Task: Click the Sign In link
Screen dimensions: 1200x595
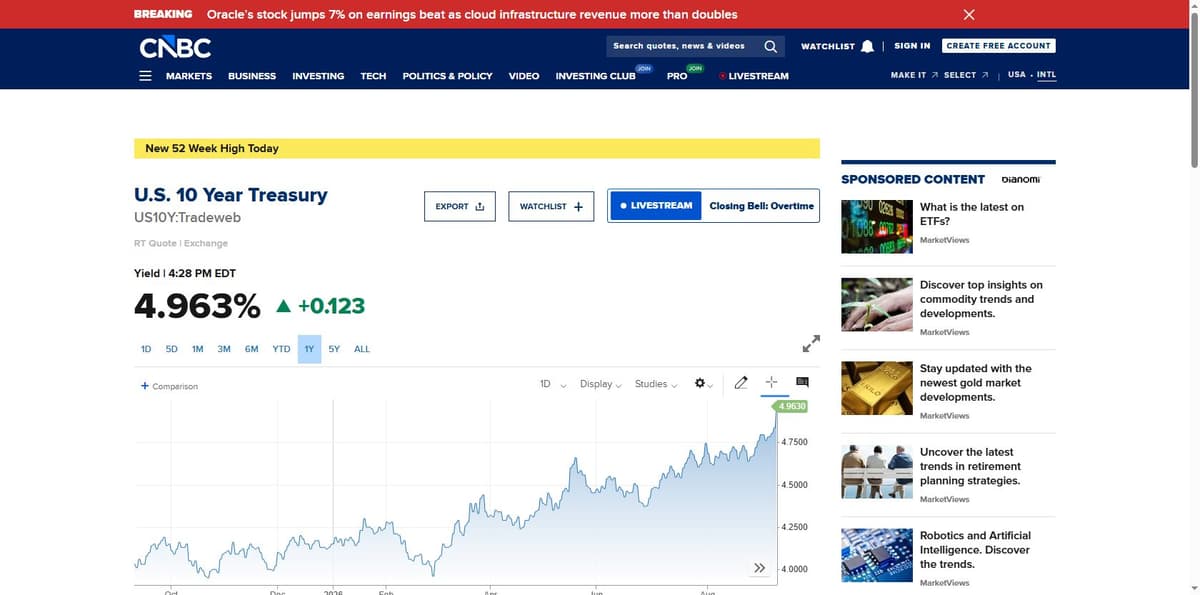Action: [912, 46]
